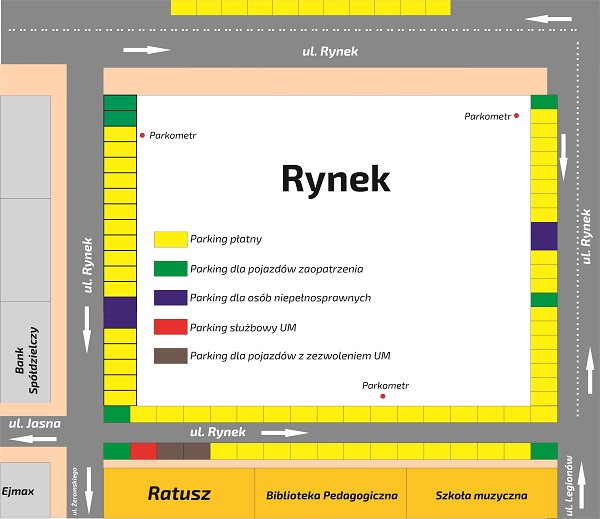Click the yellow Parking płatny legend swatch
The height and width of the screenshot is (519, 600).
(170, 240)
